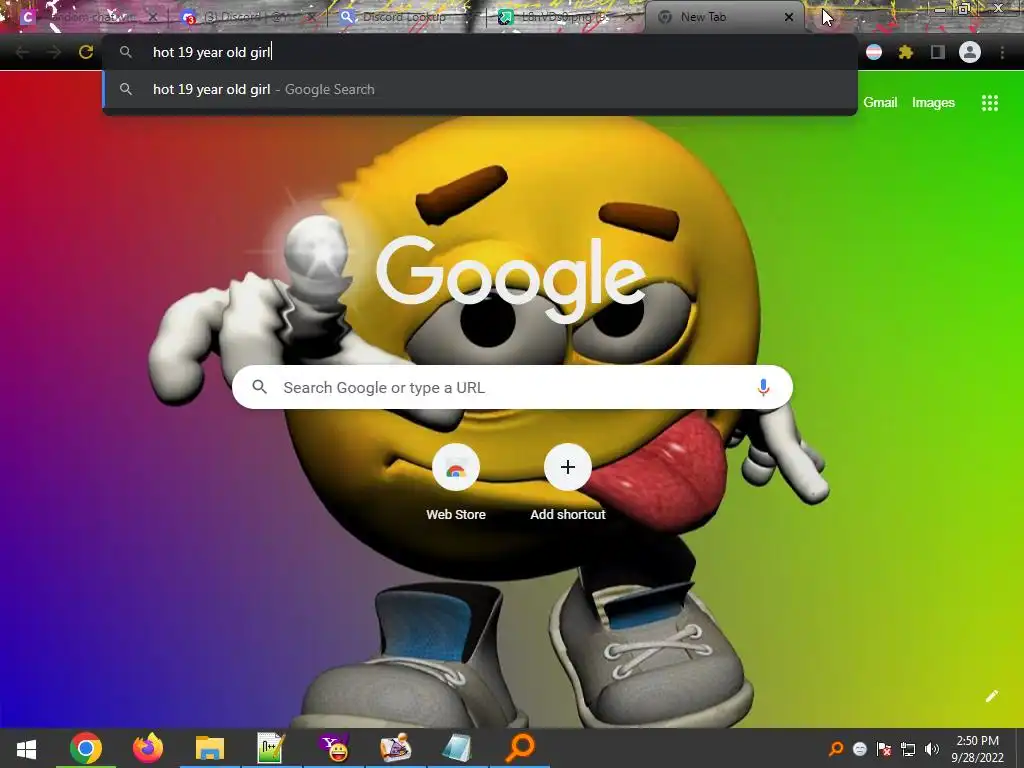Click the round grey chat tray icon

click(x=860, y=749)
